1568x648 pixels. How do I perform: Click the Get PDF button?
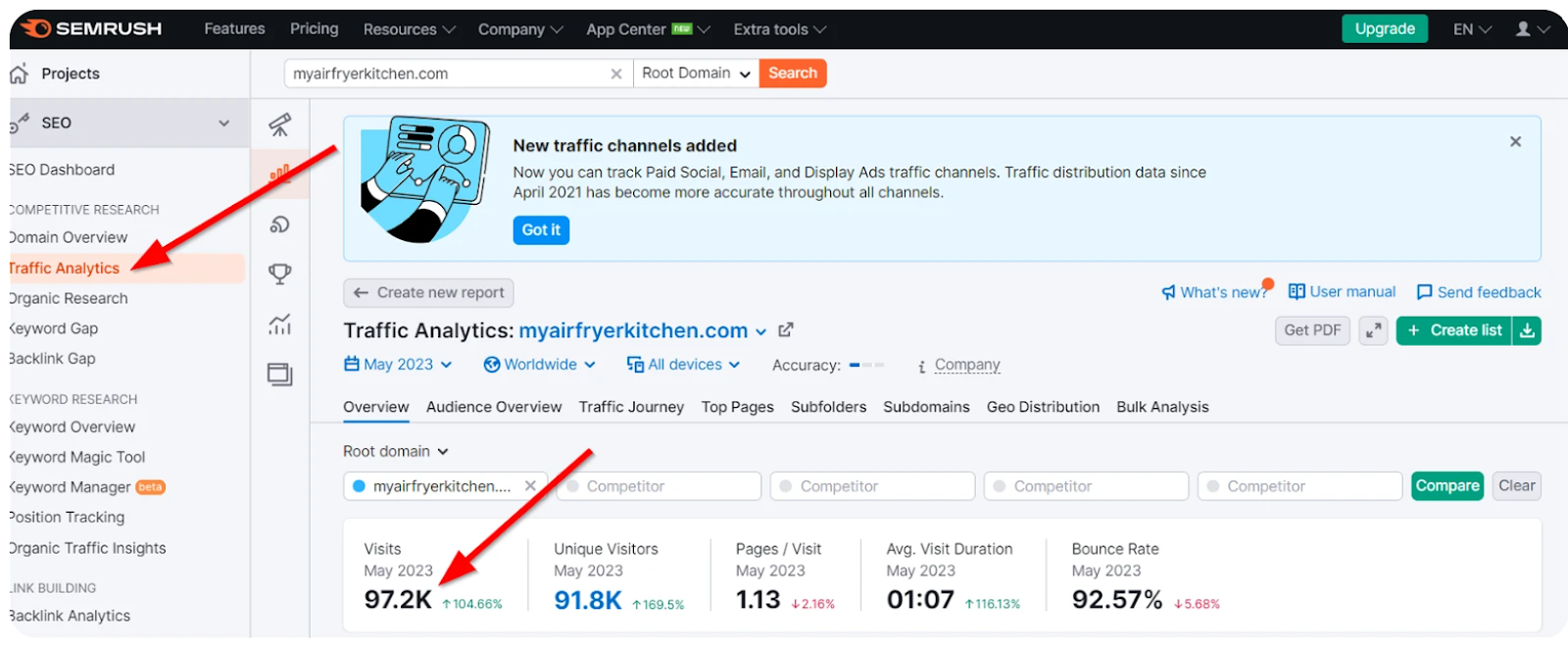coord(1312,330)
